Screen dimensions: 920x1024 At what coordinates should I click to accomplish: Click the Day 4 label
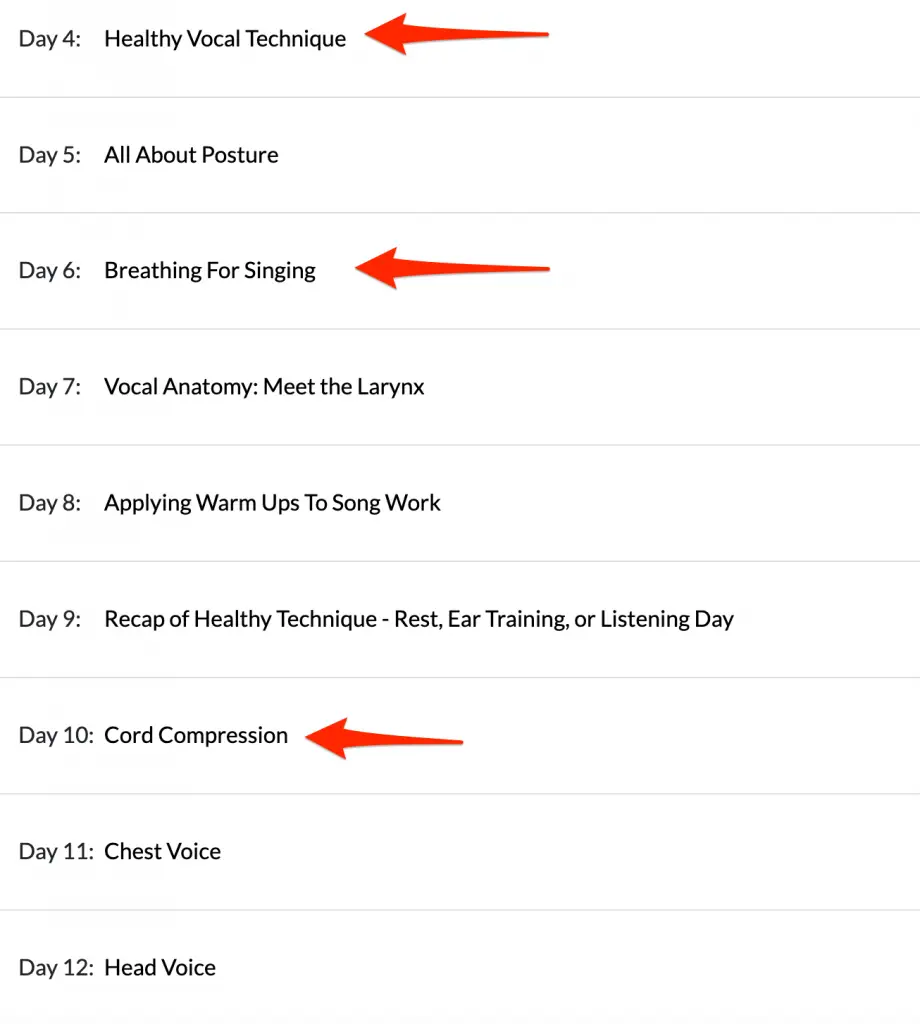(50, 39)
